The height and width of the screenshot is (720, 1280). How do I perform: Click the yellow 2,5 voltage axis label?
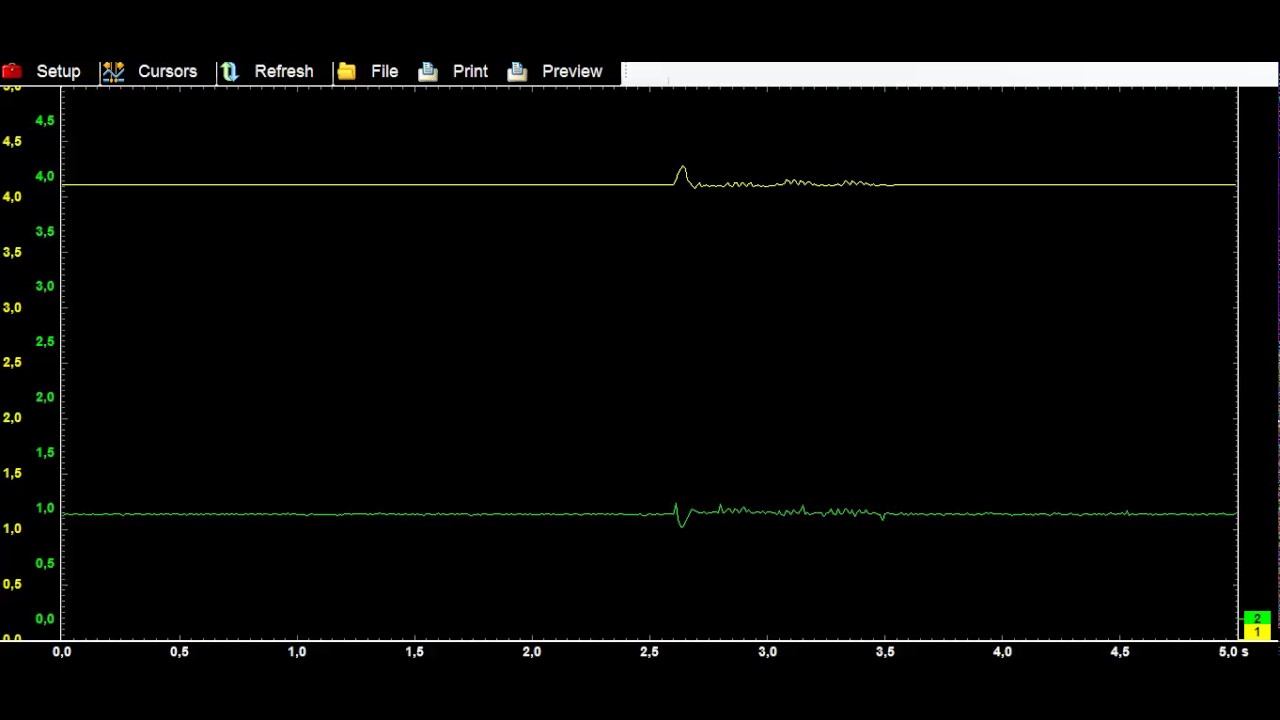pos(12,363)
